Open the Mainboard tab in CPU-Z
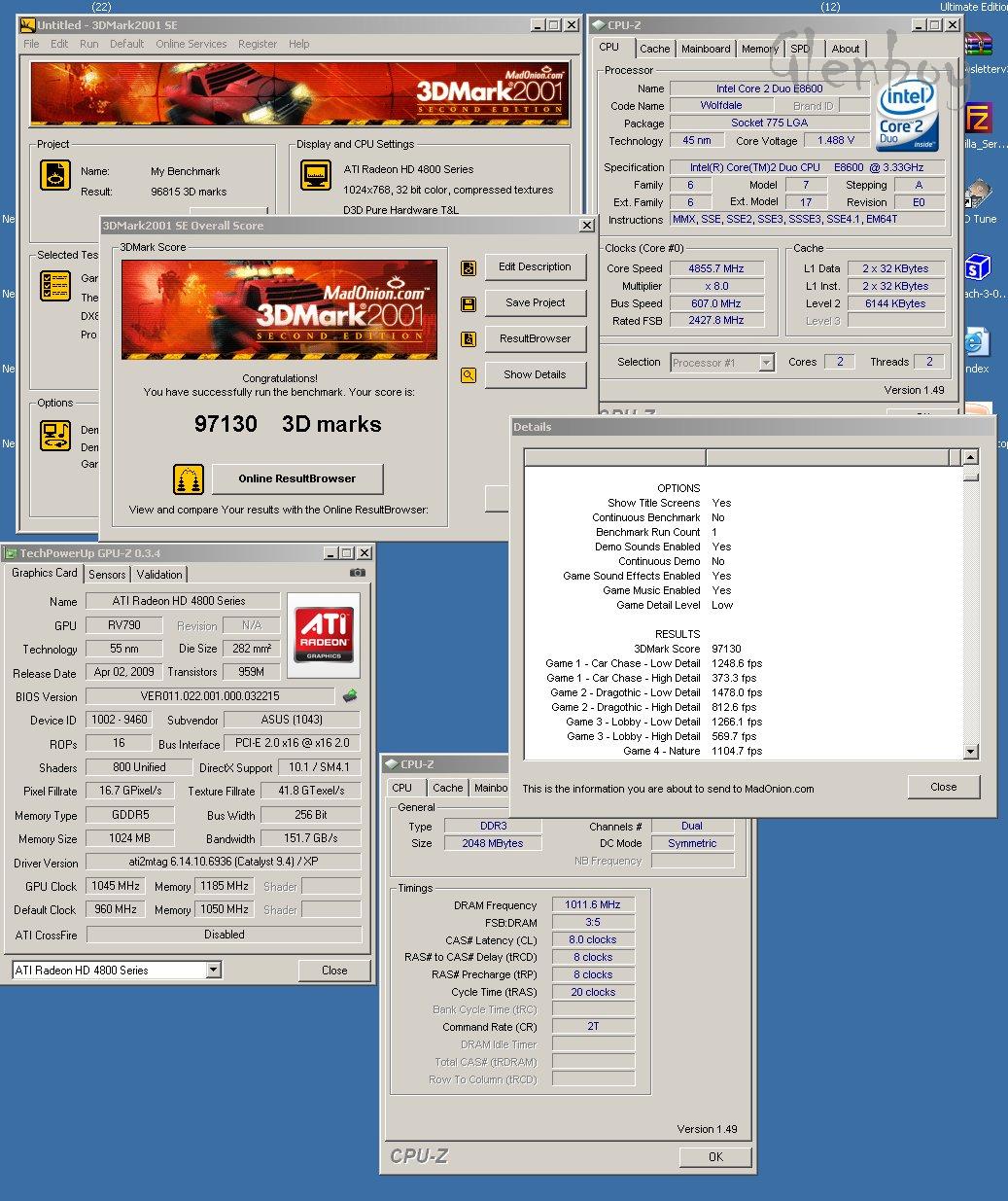 (x=706, y=49)
